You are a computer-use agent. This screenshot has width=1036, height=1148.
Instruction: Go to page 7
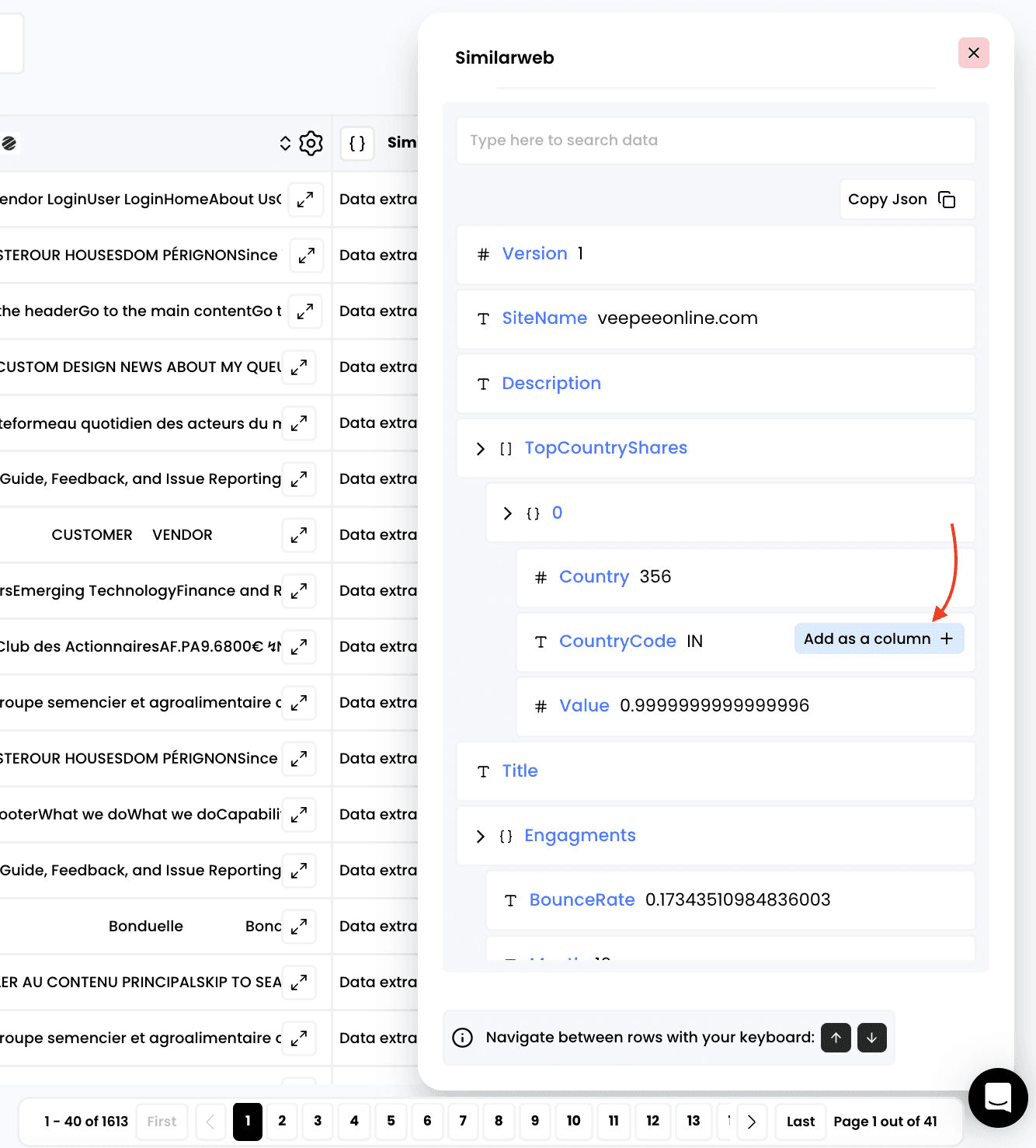pyautogui.click(x=463, y=1122)
